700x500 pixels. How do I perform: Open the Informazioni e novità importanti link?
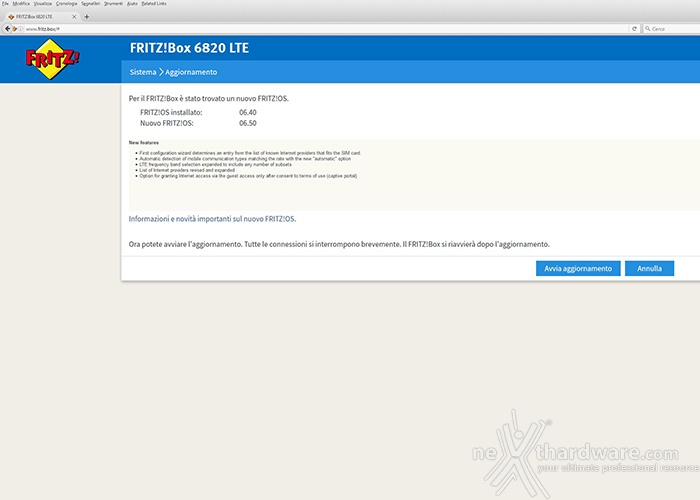click(x=212, y=219)
